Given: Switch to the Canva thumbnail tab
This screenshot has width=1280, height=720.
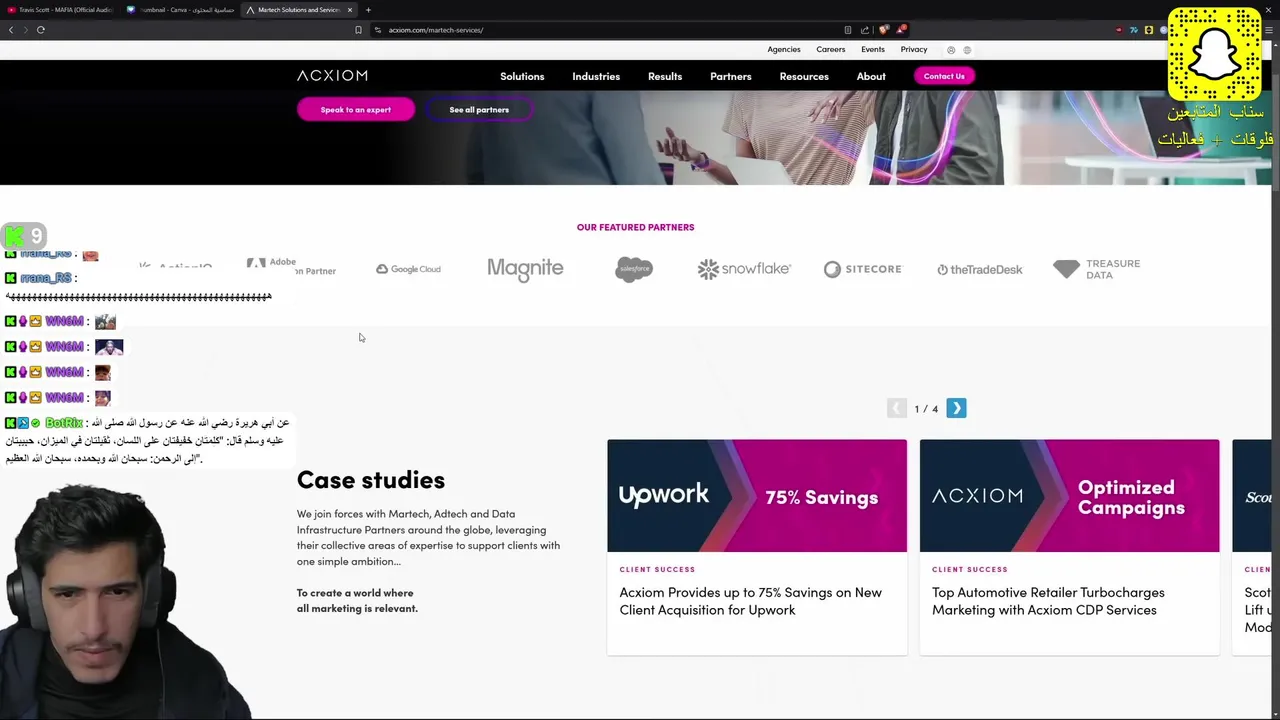Looking at the screenshot, I should pos(180,10).
